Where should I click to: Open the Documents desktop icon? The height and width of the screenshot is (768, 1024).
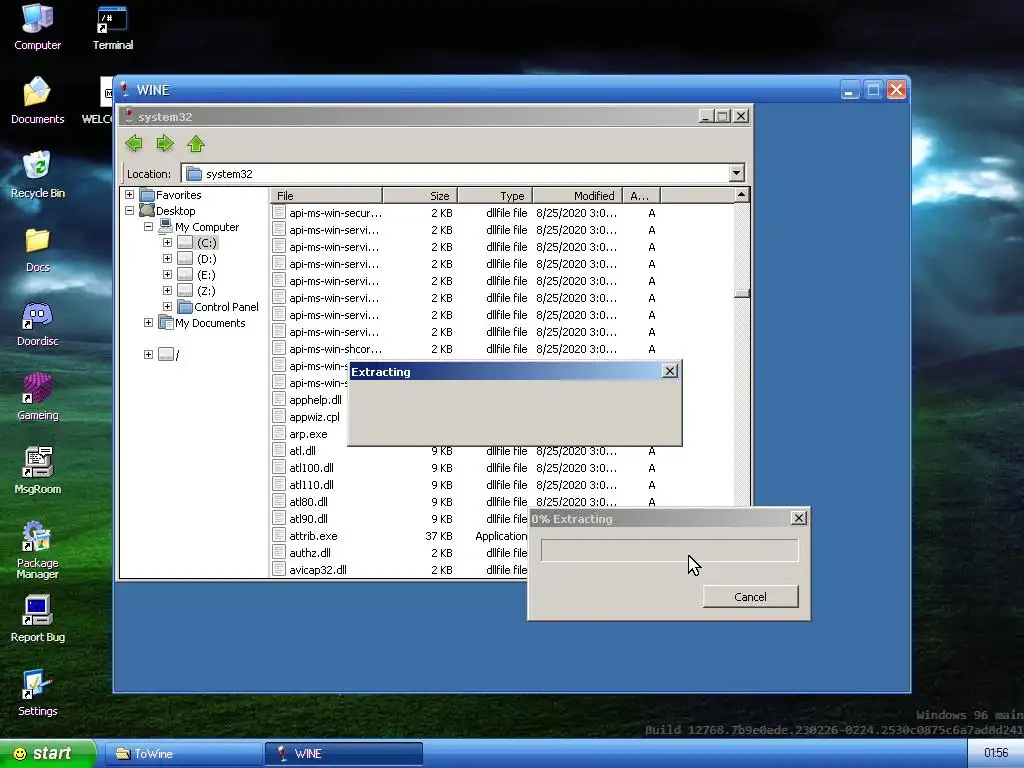(x=37, y=100)
